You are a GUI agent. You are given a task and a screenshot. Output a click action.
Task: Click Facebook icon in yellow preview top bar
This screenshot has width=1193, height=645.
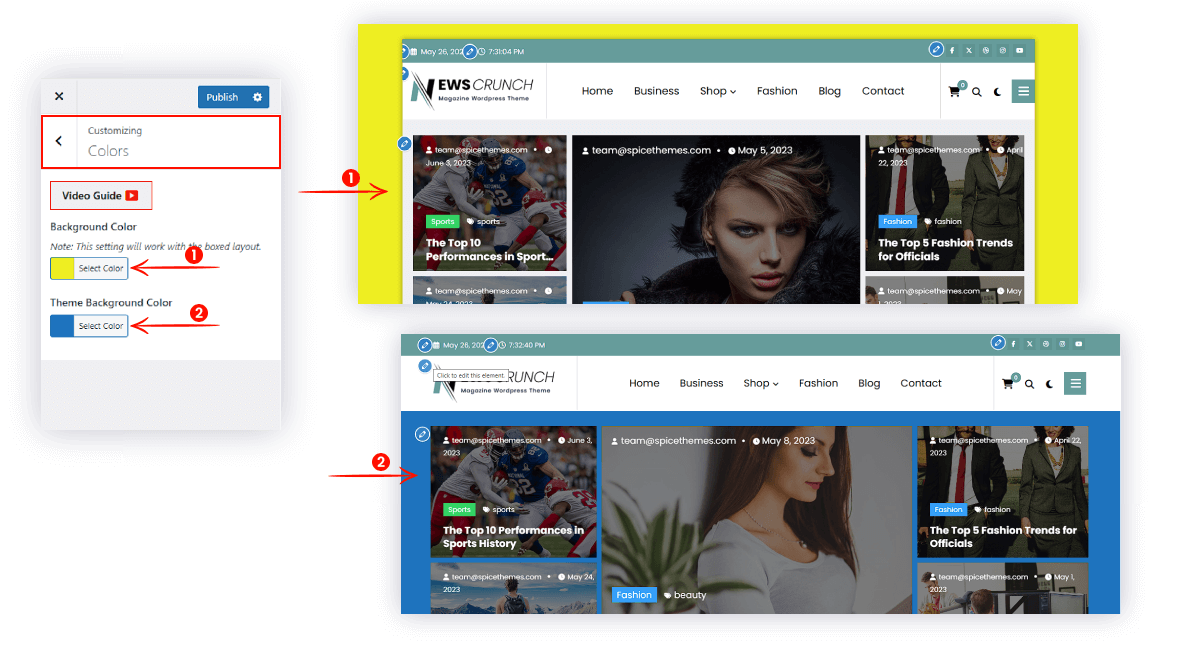tap(952, 51)
